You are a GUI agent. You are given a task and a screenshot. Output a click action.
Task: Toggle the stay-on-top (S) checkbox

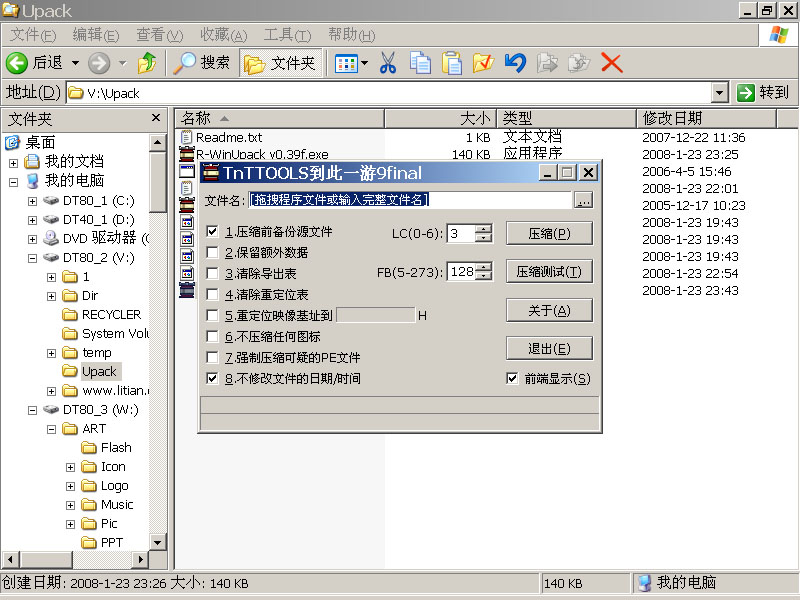tap(512, 378)
